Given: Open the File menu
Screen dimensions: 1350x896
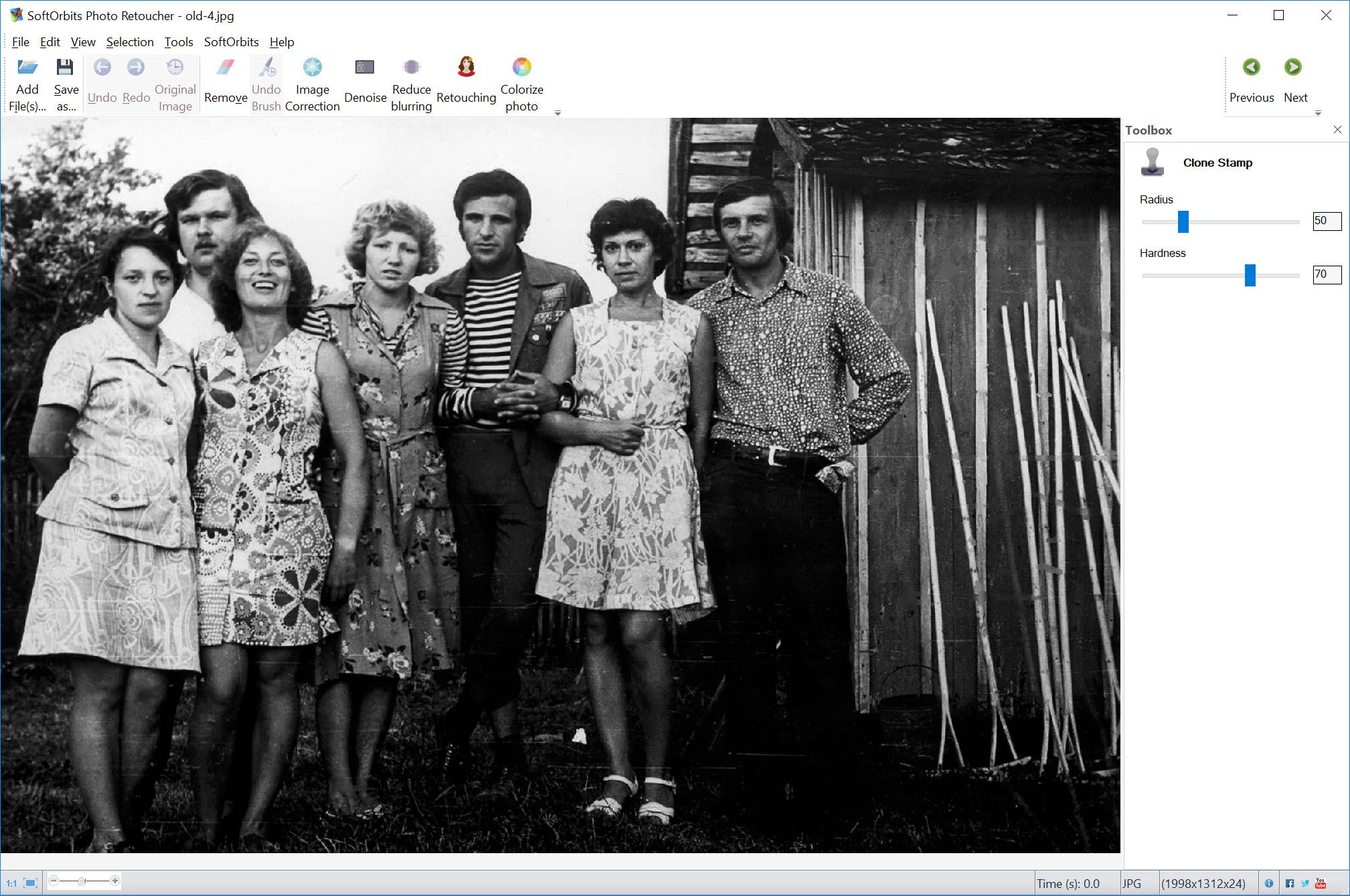Looking at the screenshot, I should 19,42.
